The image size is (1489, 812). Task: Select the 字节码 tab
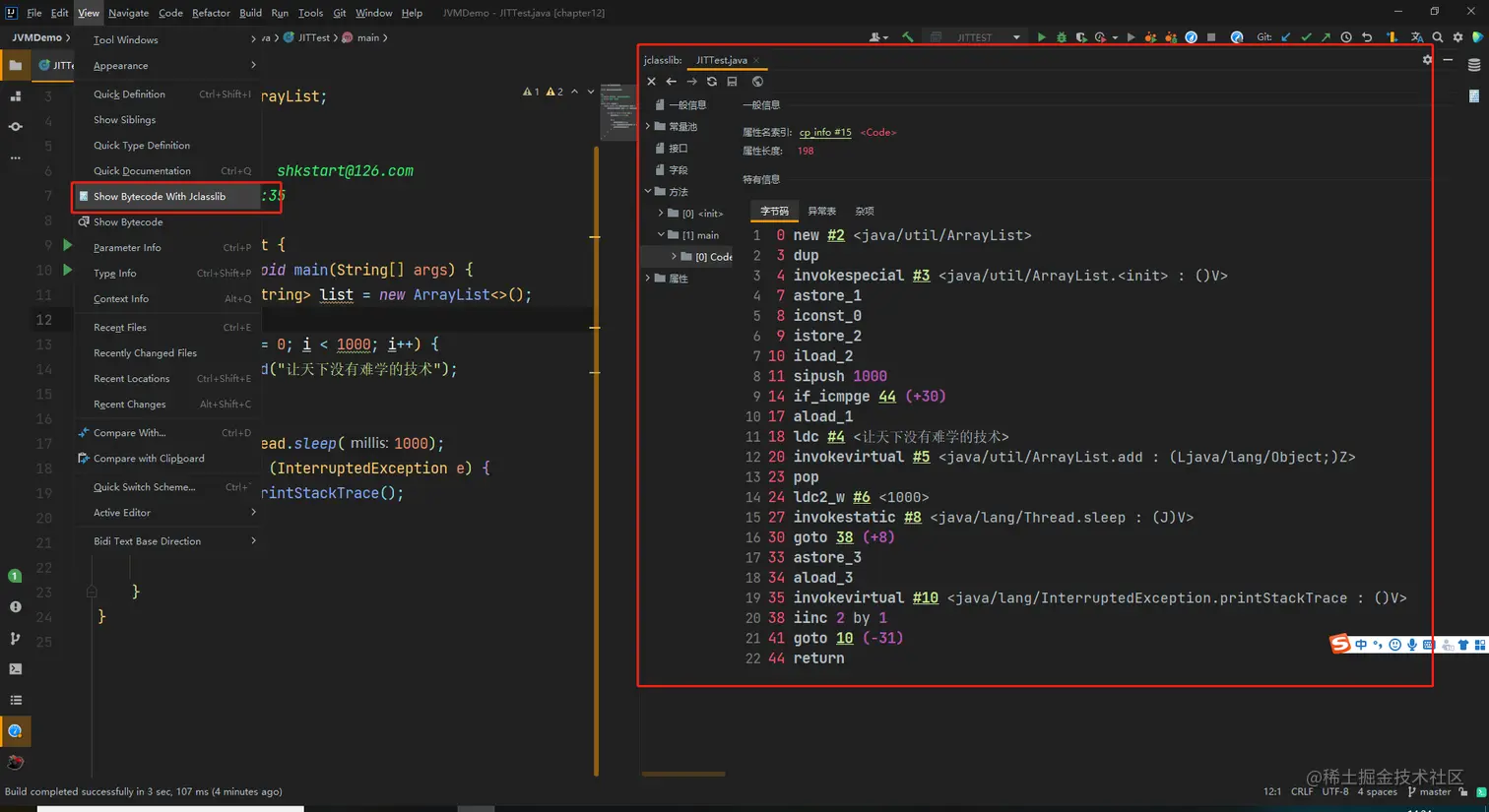click(774, 212)
